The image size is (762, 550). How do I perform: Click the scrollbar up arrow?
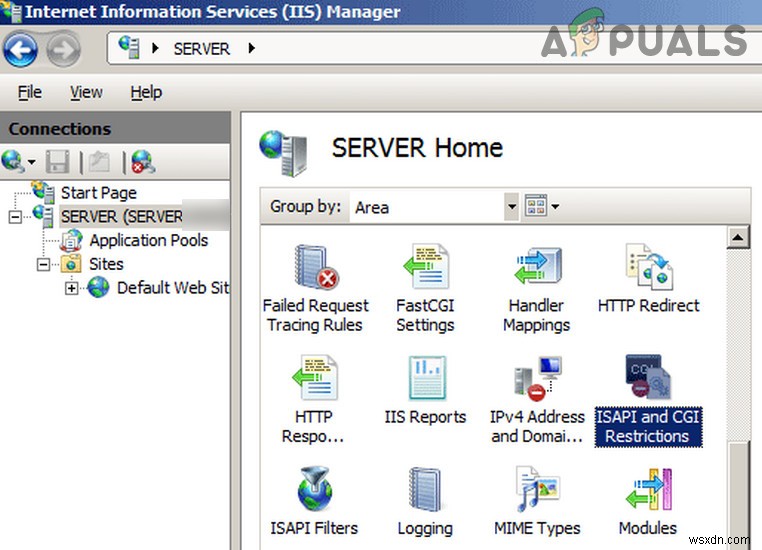point(738,238)
